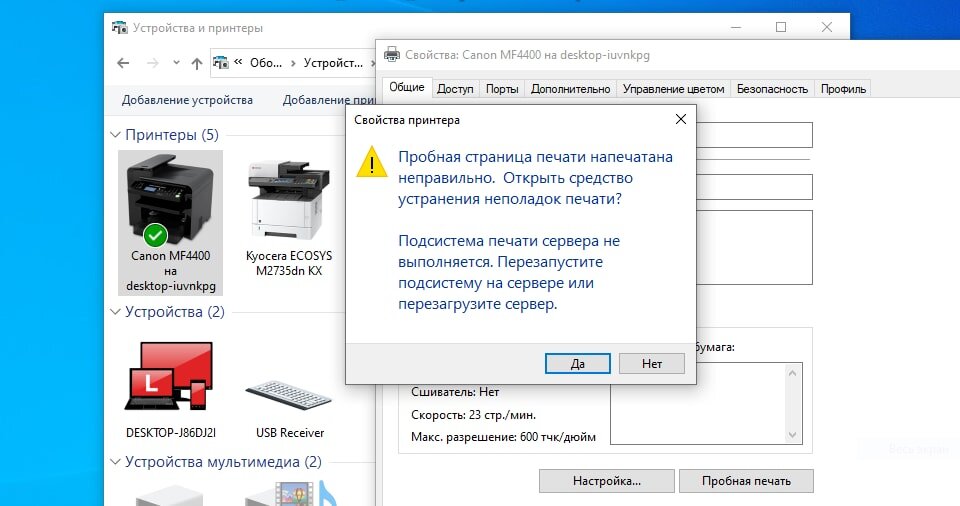Click the location input field
Viewport: 960px width, 506px height.
click(754, 187)
